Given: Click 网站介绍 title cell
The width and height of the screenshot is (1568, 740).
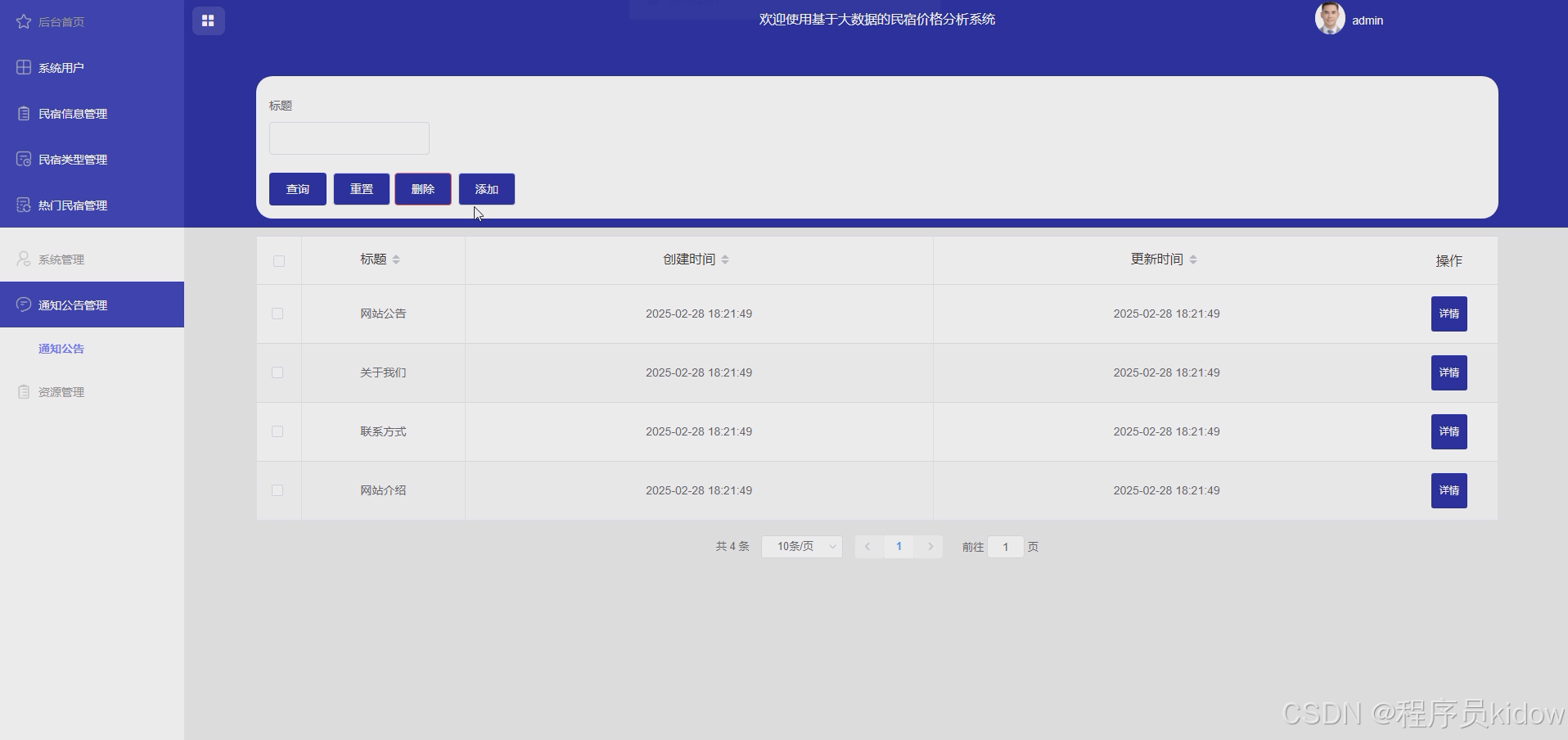Looking at the screenshot, I should 383,490.
